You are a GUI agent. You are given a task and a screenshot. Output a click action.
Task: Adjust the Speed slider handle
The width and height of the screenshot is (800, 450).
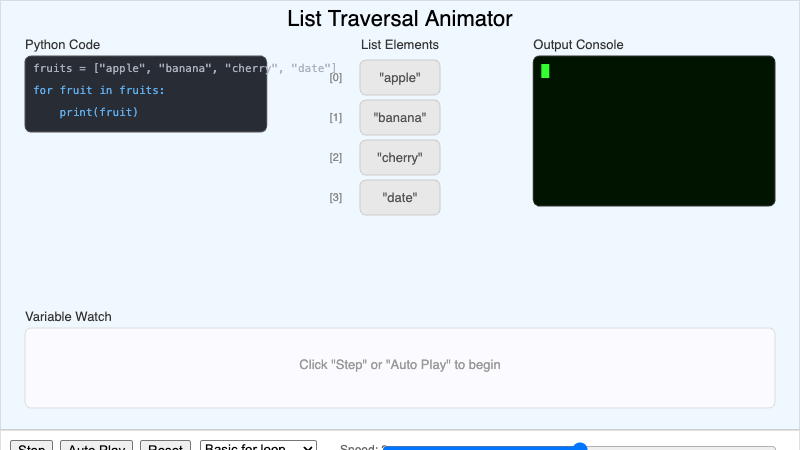click(580, 447)
